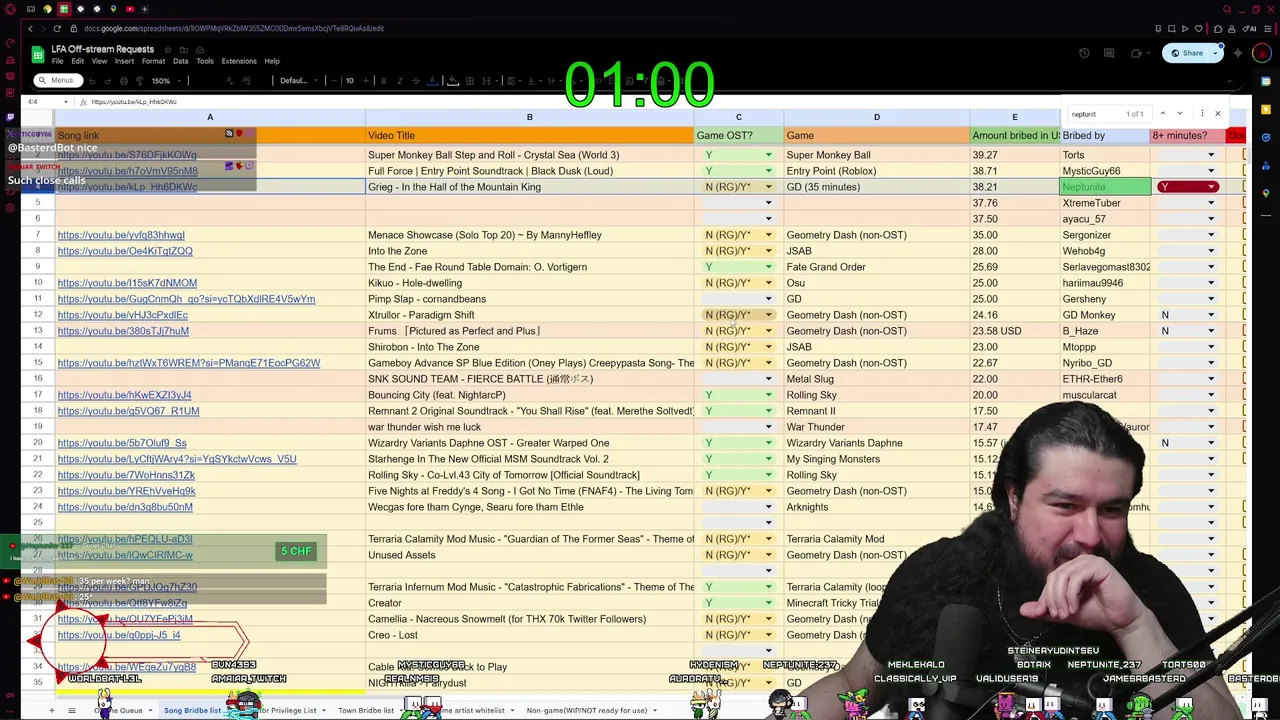Close the find in sheet box
The image size is (1280, 720).
[1218, 113]
